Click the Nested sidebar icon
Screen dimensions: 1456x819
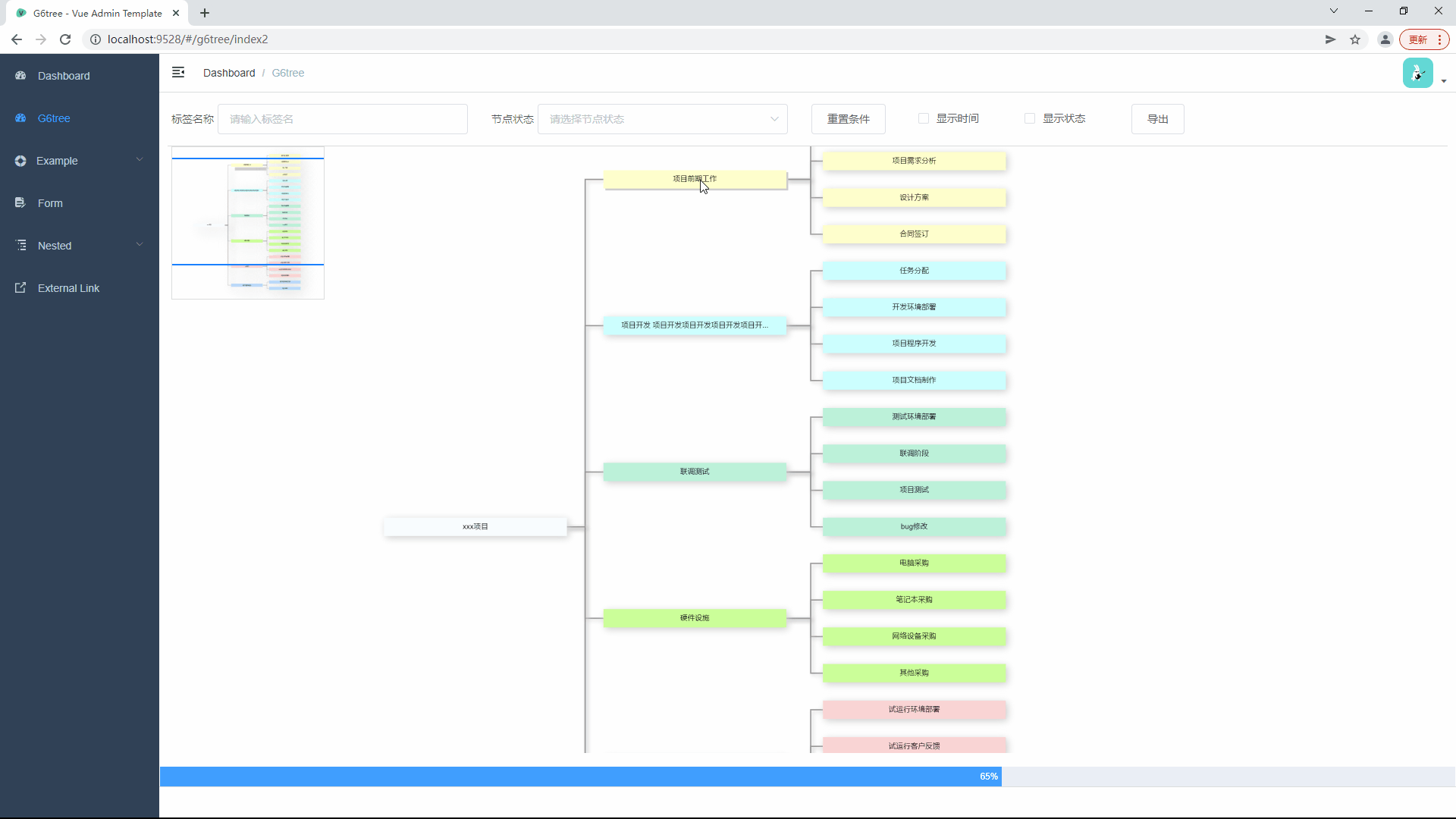coord(20,245)
